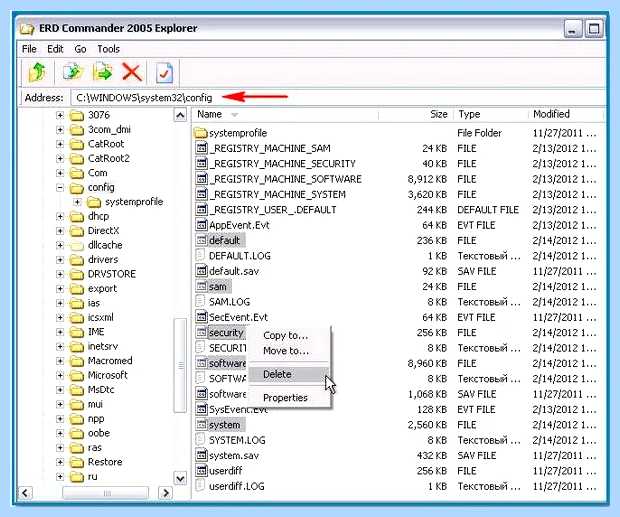Expand the 3076 folder node
The image size is (620, 517).
pyautogui.click(x=60, y=115)
